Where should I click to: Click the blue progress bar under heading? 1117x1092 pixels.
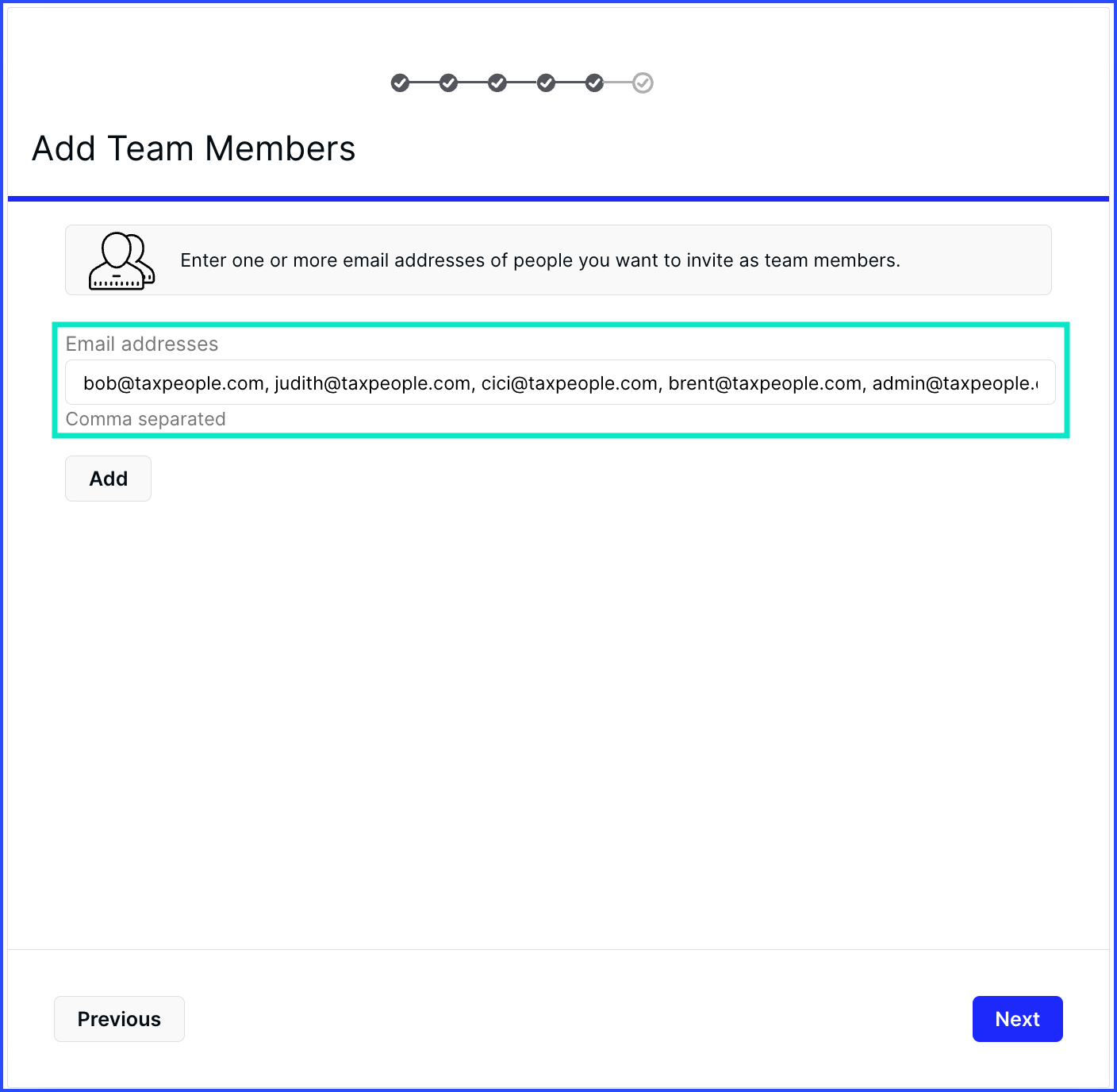point(558,198)
